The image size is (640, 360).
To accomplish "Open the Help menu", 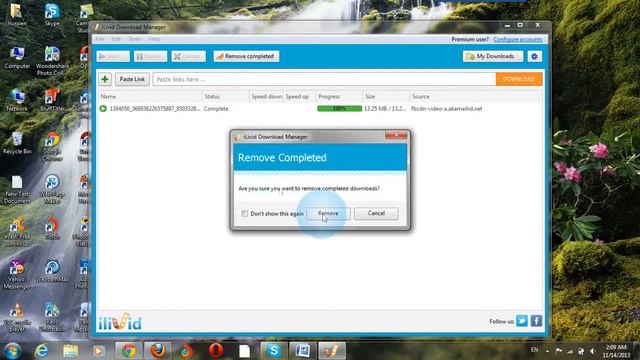I will (x=154, y=39).
